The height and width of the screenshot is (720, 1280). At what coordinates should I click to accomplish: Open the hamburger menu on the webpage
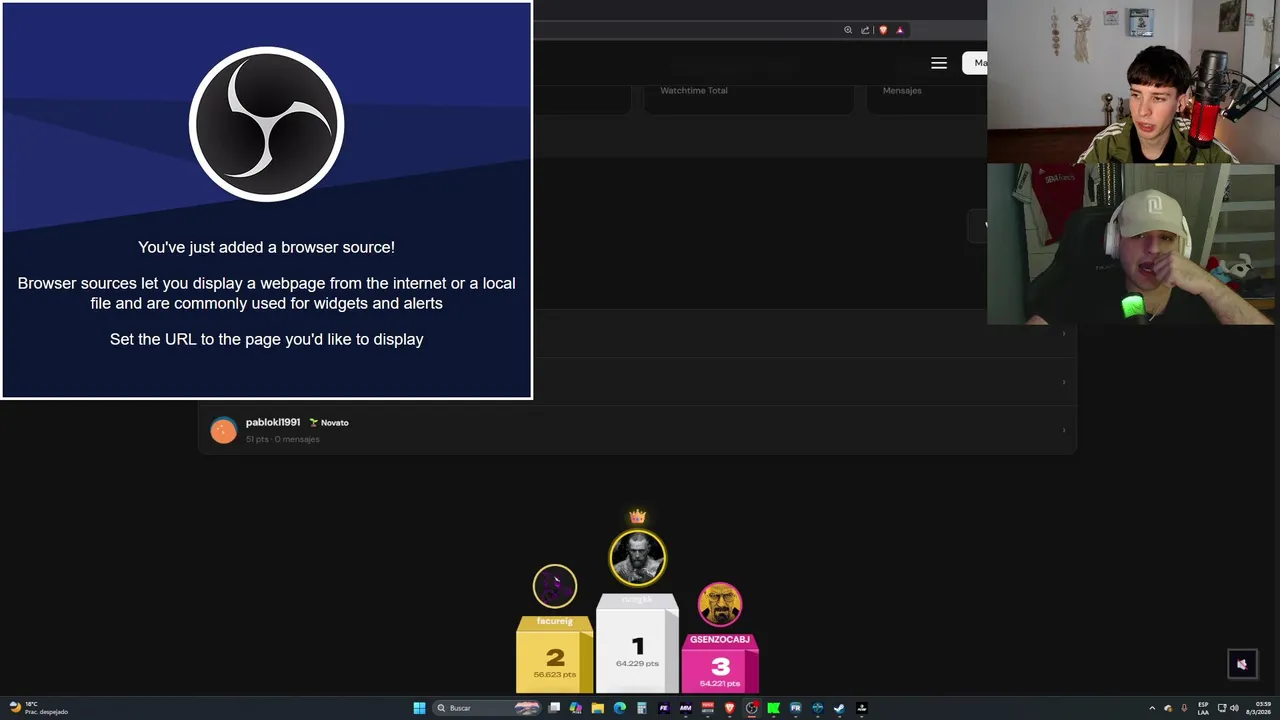tap(939, 63)
